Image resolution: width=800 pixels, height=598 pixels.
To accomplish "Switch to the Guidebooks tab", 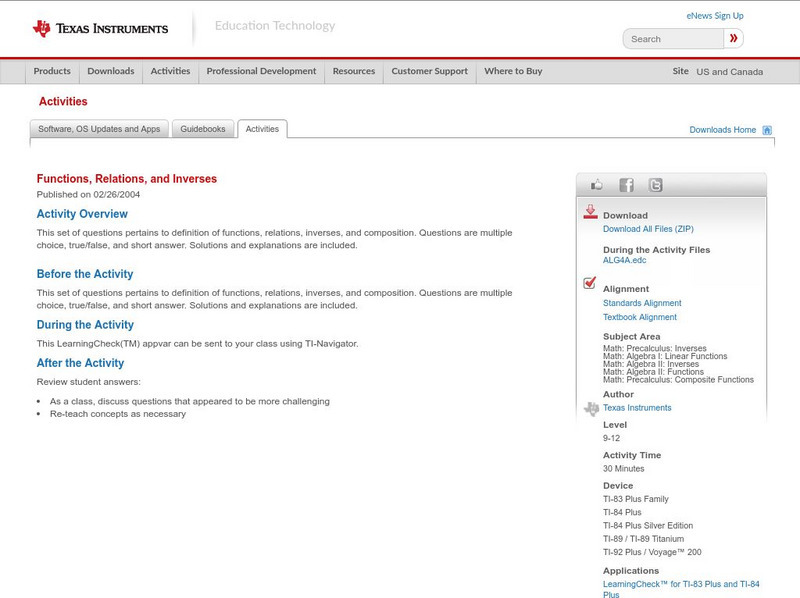I will pyautogui.click(x=203, y=129).
